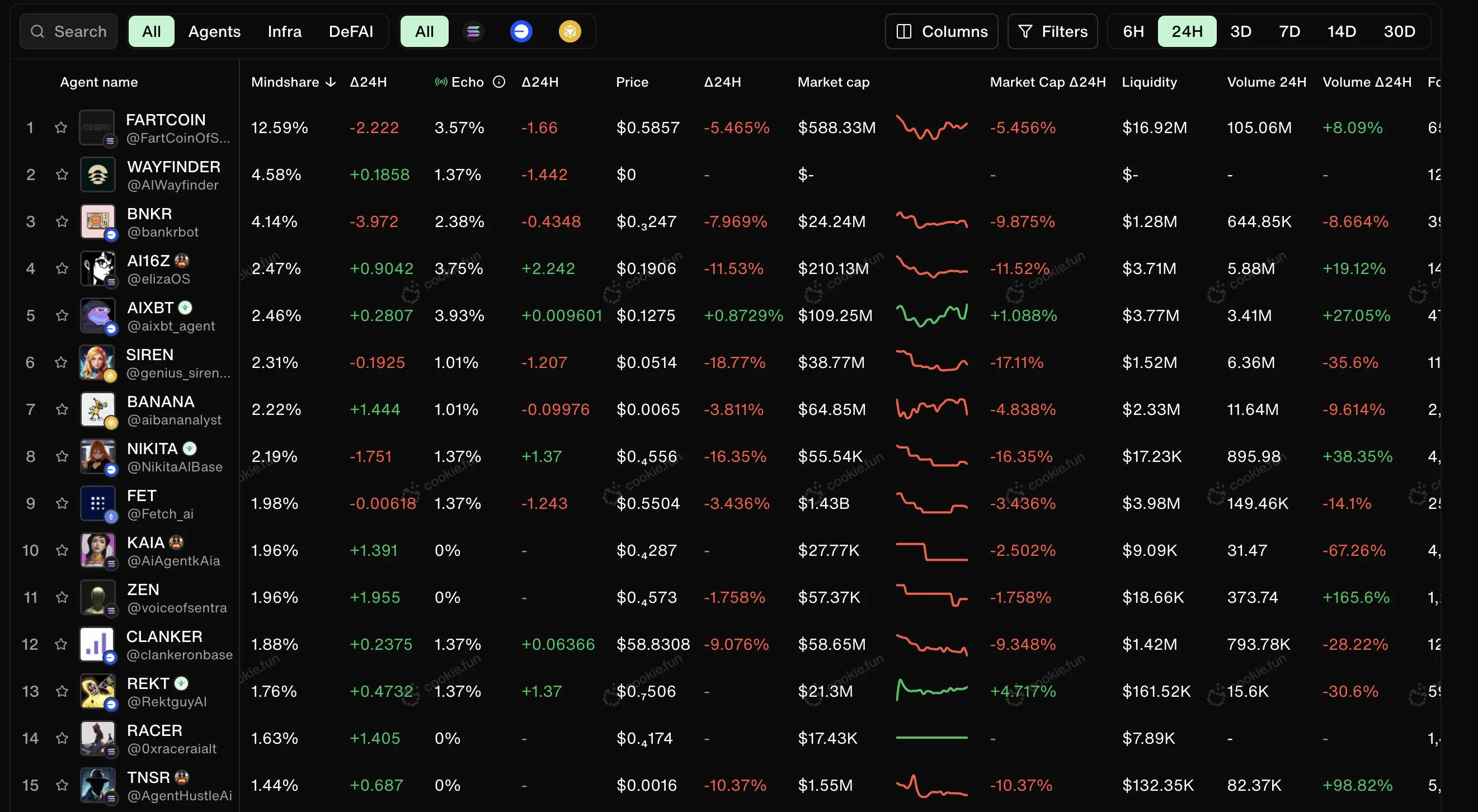Sort by Volume 24H column header

1267,82
